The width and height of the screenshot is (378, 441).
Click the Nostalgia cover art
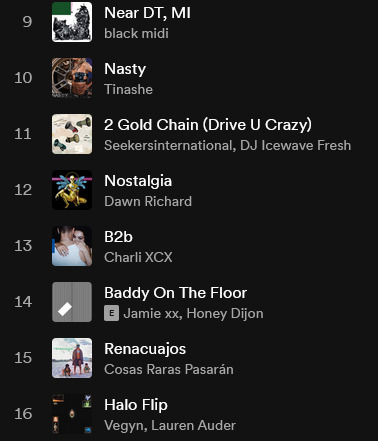(72, 190)
